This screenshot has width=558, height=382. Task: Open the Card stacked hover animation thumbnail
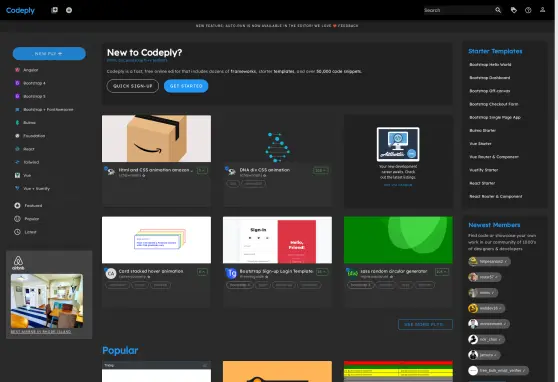[x=156, y=240]
